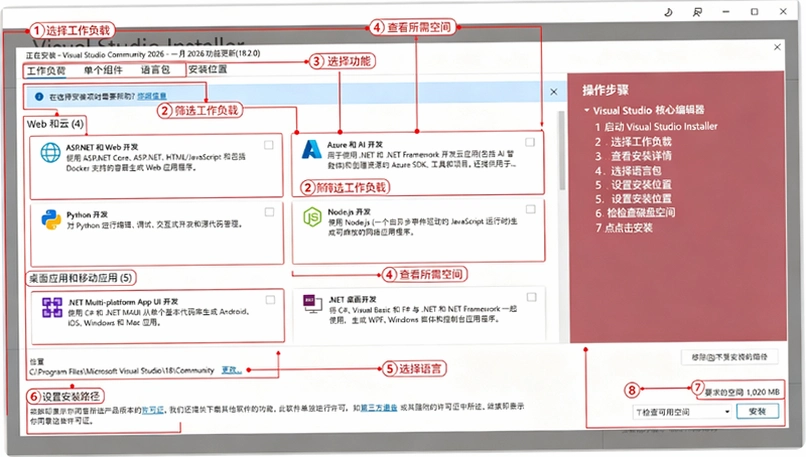Switch to the 单个组件 tab
Image resolution: width=806 pixels, height=457 pixels.
pyautogui.click(x=103, y=70)
